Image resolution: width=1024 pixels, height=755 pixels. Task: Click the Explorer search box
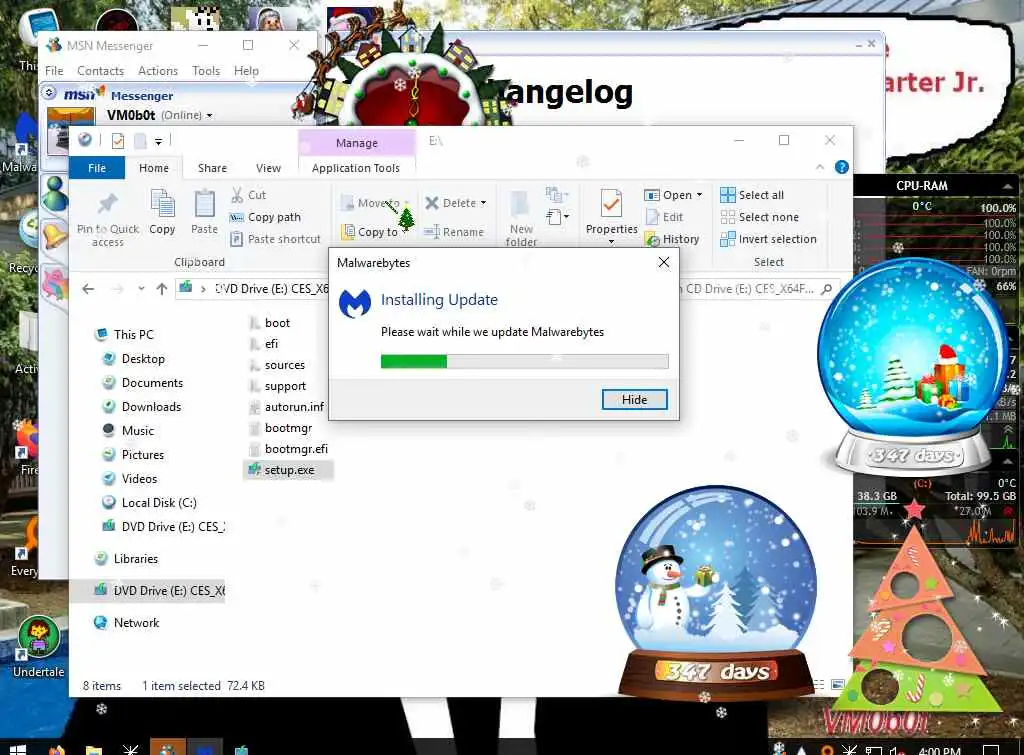tap(758, 289)
